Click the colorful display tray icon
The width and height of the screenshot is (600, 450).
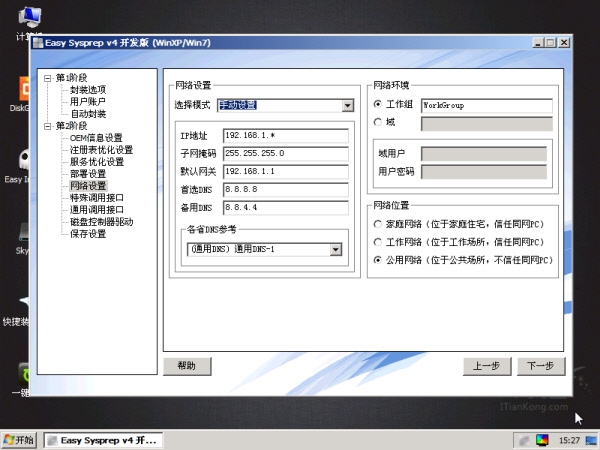(x=542, y=440)
